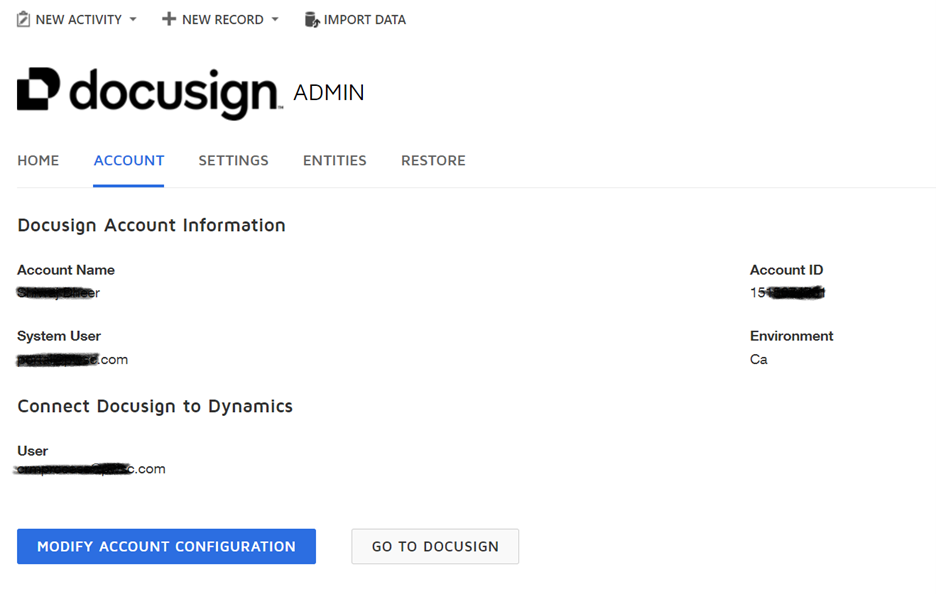
Task: Expand the New Activity dropdown arrow
Action: [x=131, y=19]
